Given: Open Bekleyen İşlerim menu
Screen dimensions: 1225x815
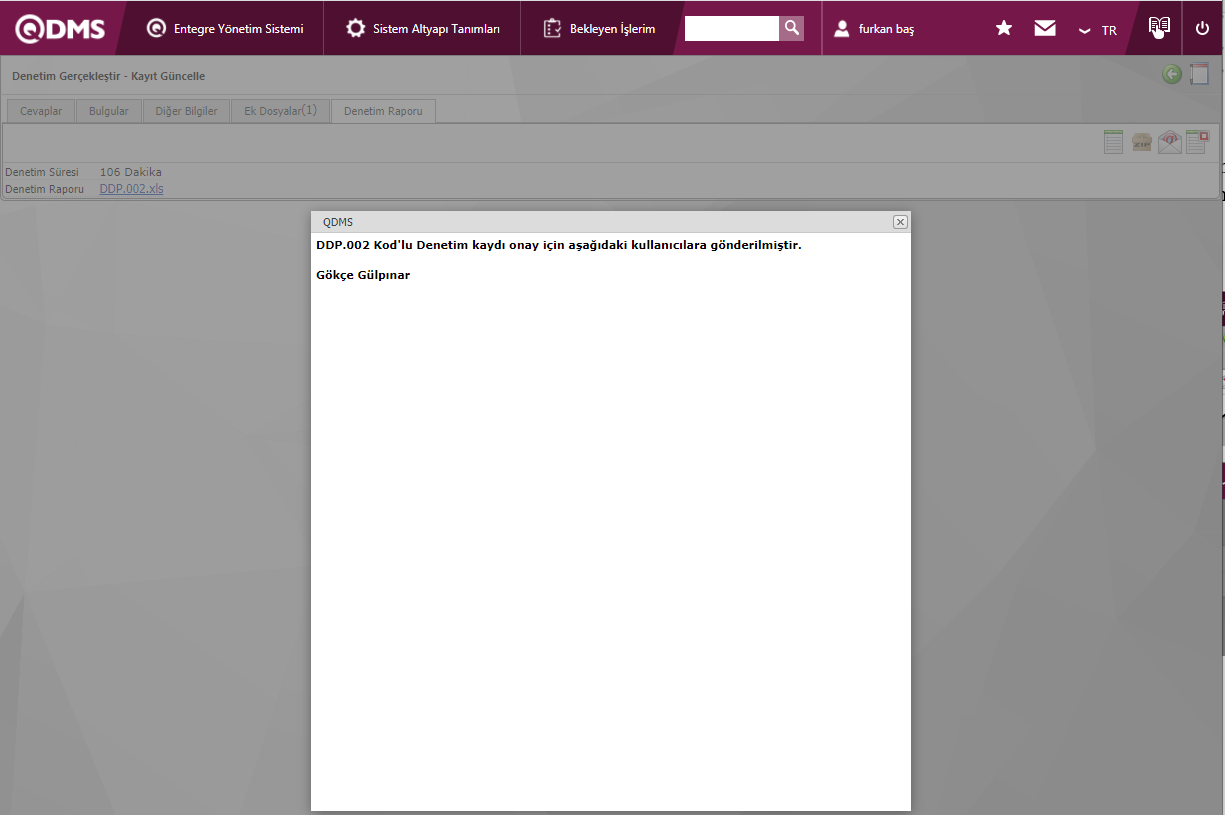Looking at the screenshot, I should tap(600, 29).
